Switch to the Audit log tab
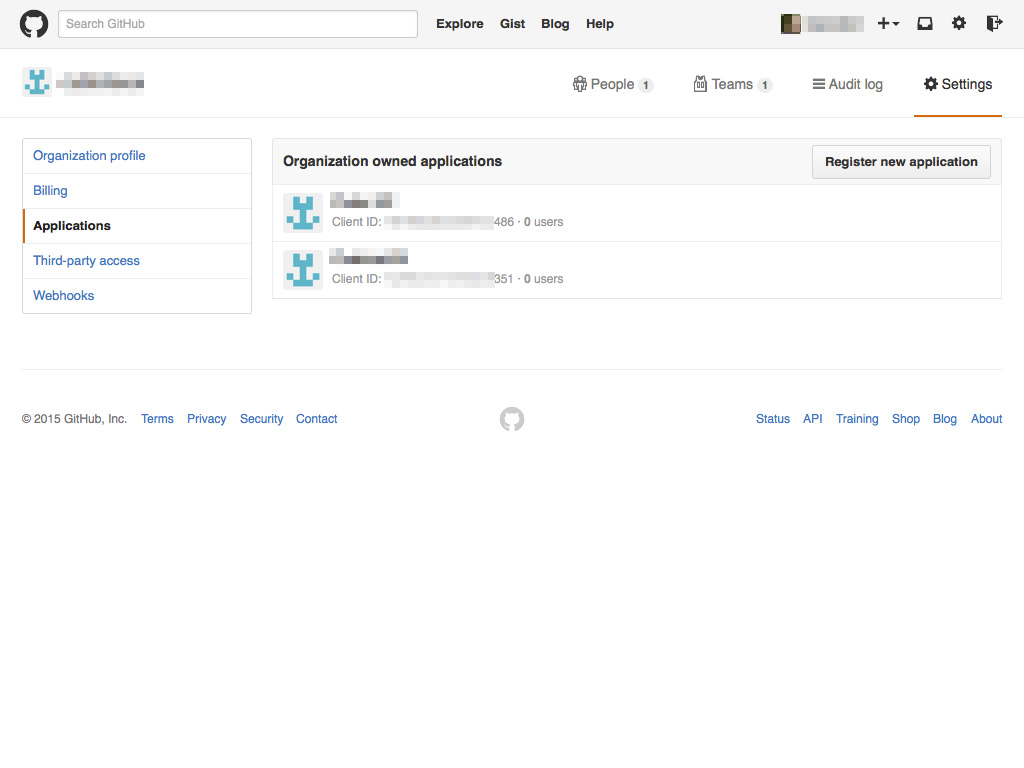This screenshot has width=1024, height=768. tap(847, 84)
